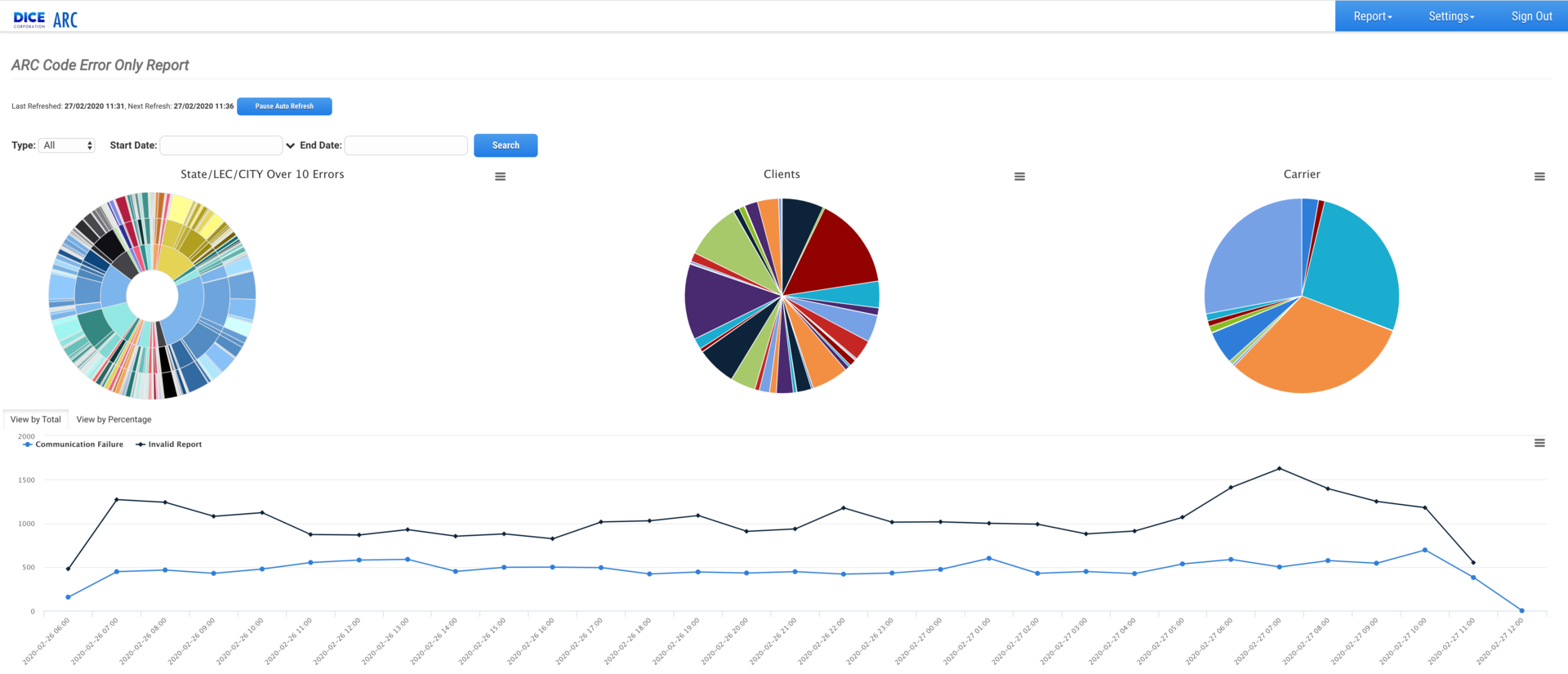Screen dimensions: 1568x674
Task: Toggle Communication Failure series in legend
Action: (73, 444)
